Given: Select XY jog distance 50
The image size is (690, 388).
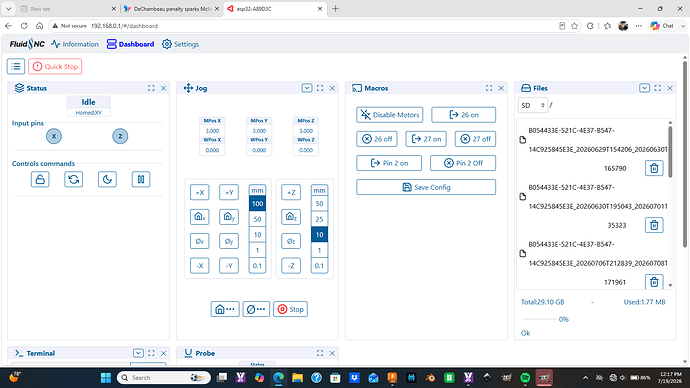Looking at the screenshot, I should point(257,219).
